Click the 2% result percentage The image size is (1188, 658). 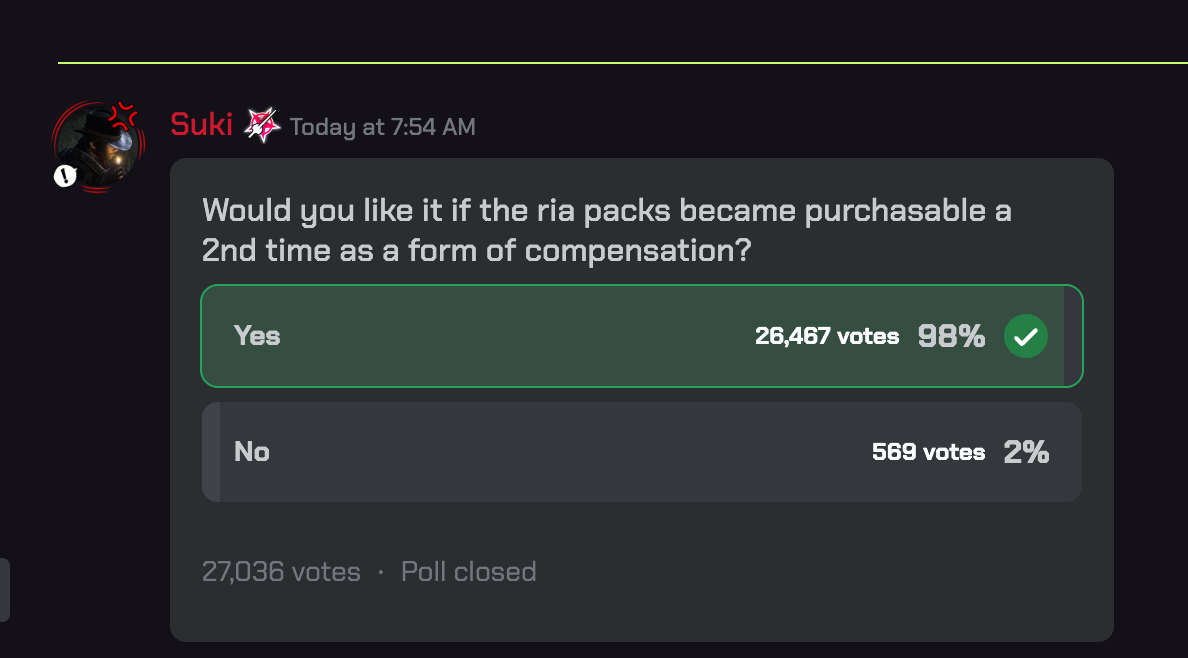coord(1026,452)
